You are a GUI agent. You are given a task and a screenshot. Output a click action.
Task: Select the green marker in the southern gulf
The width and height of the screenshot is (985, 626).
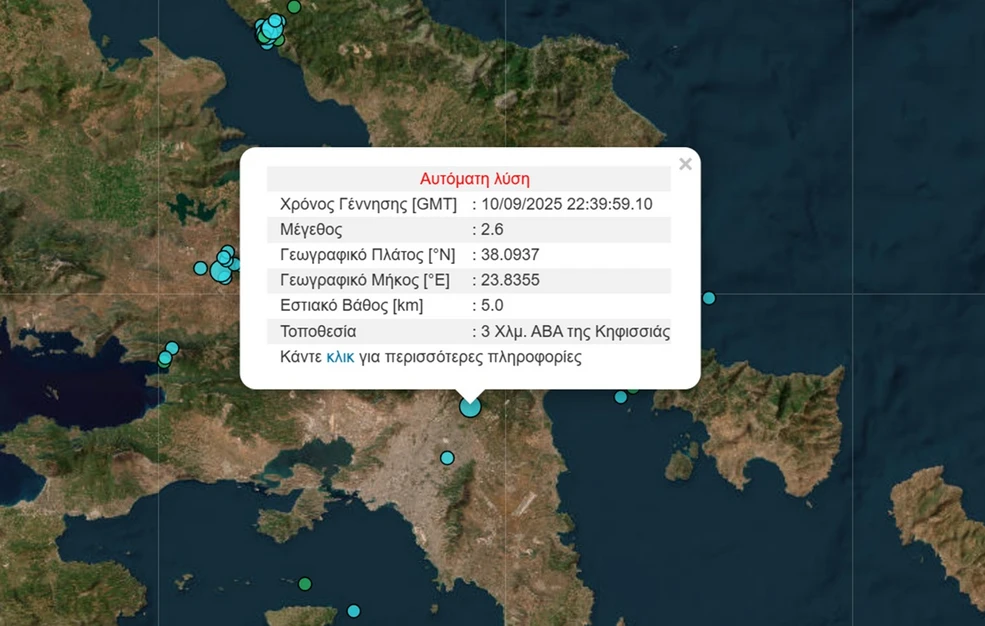pos(305,584)
